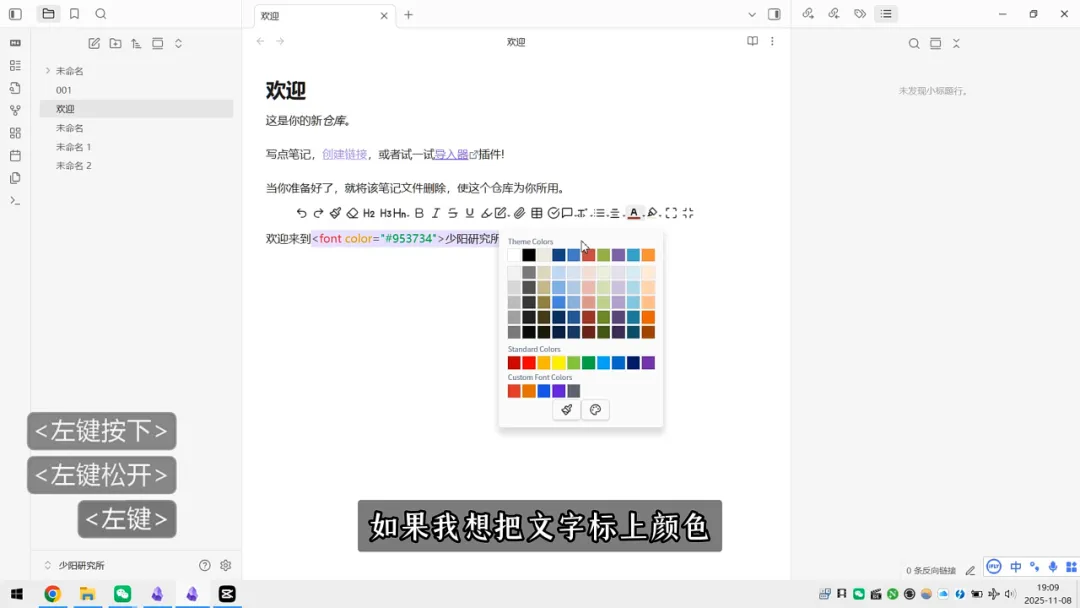
Task: Apply the H2 heading from the toolbar
Action: (369, 212)
